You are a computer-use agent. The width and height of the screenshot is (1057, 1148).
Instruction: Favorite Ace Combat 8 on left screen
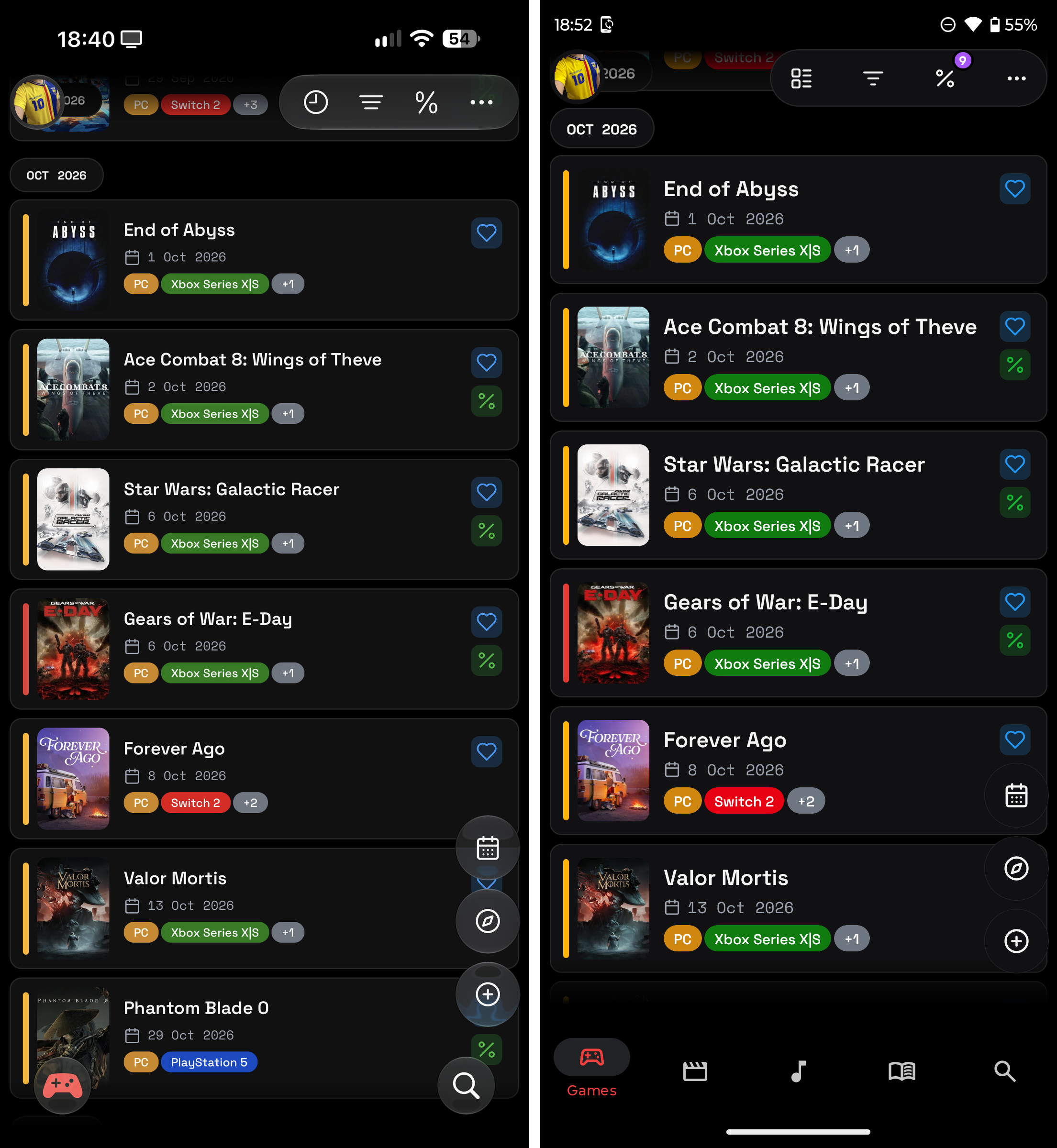[x=487, y=363]
